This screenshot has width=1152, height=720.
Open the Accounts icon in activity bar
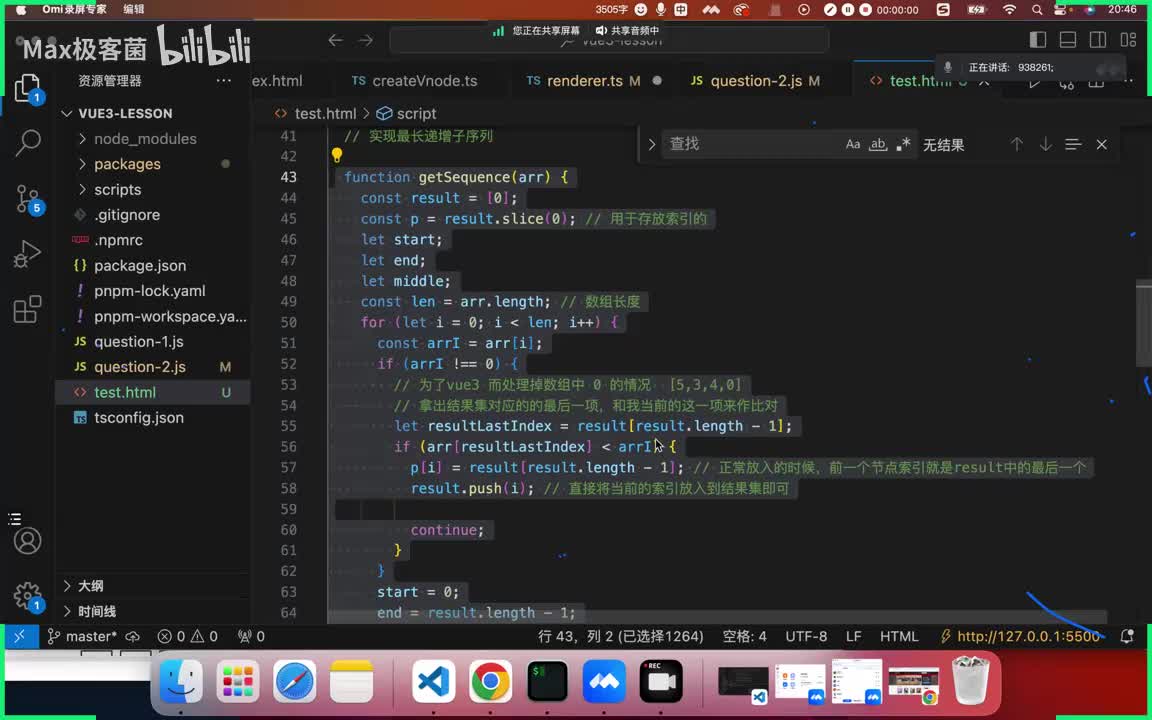coord(28,541)
